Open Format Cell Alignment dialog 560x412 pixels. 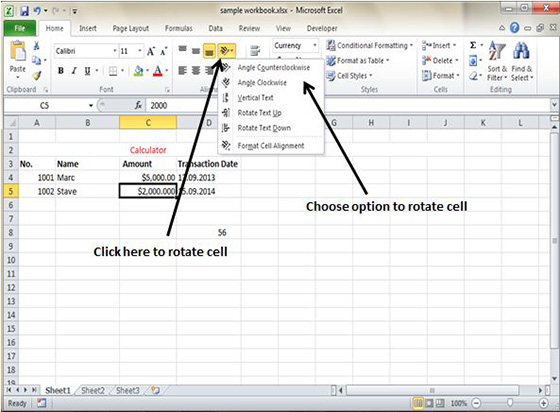pyautogui.click(x=270, y=145)
